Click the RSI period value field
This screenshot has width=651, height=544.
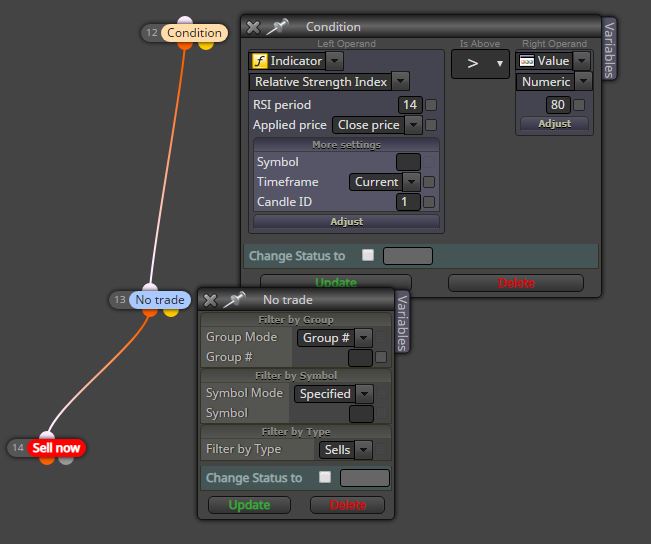point(410,105)
